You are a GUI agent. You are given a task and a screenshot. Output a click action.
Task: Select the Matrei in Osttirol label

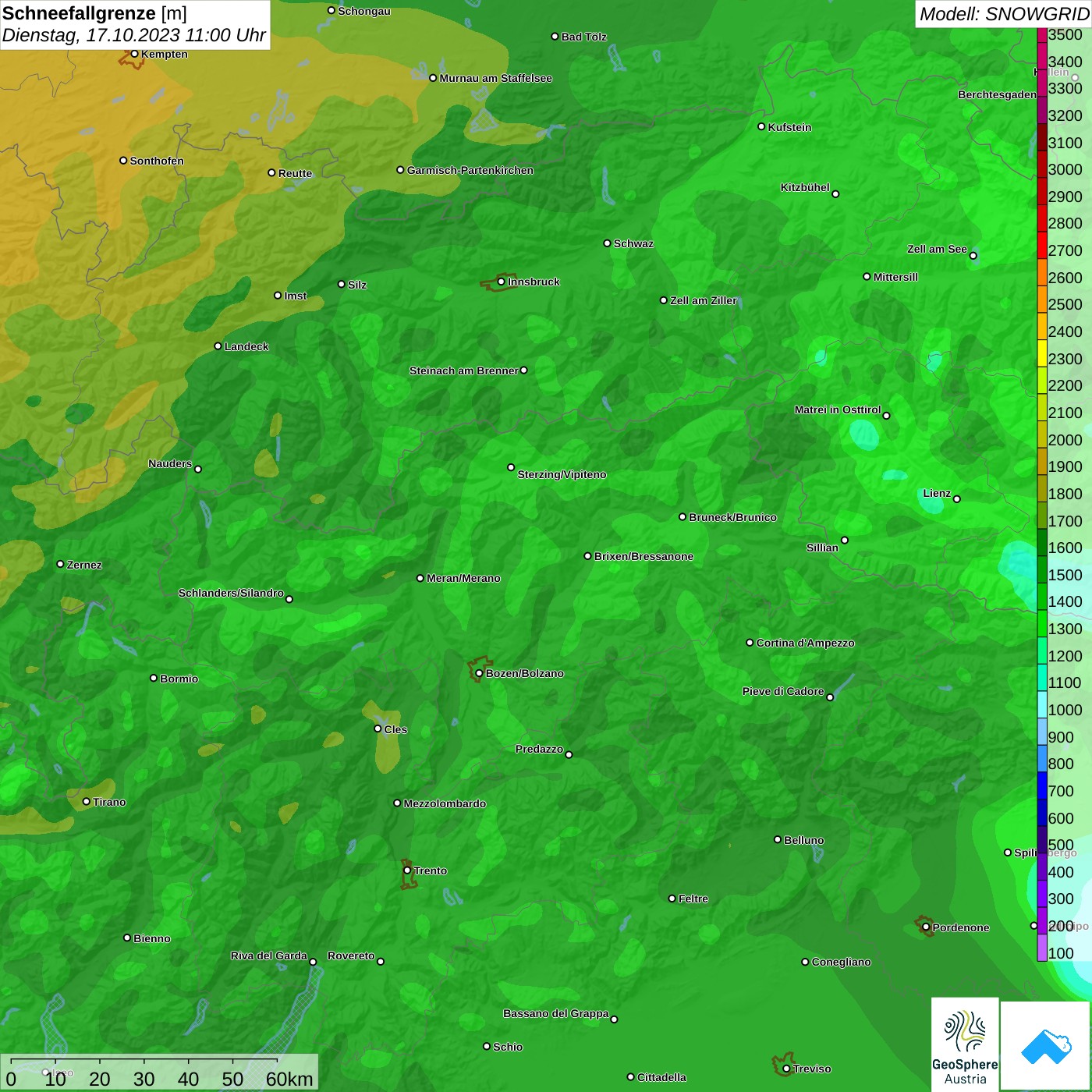point(838,409)
